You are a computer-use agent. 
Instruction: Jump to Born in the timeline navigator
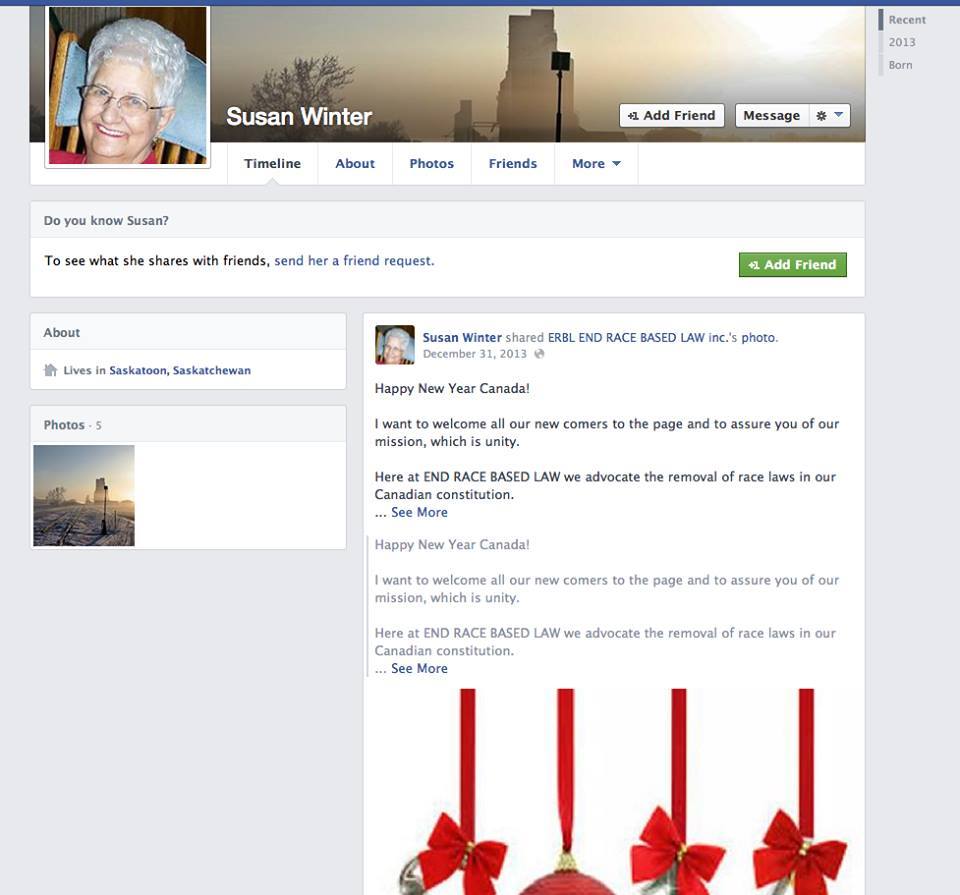tap(900, 65)
